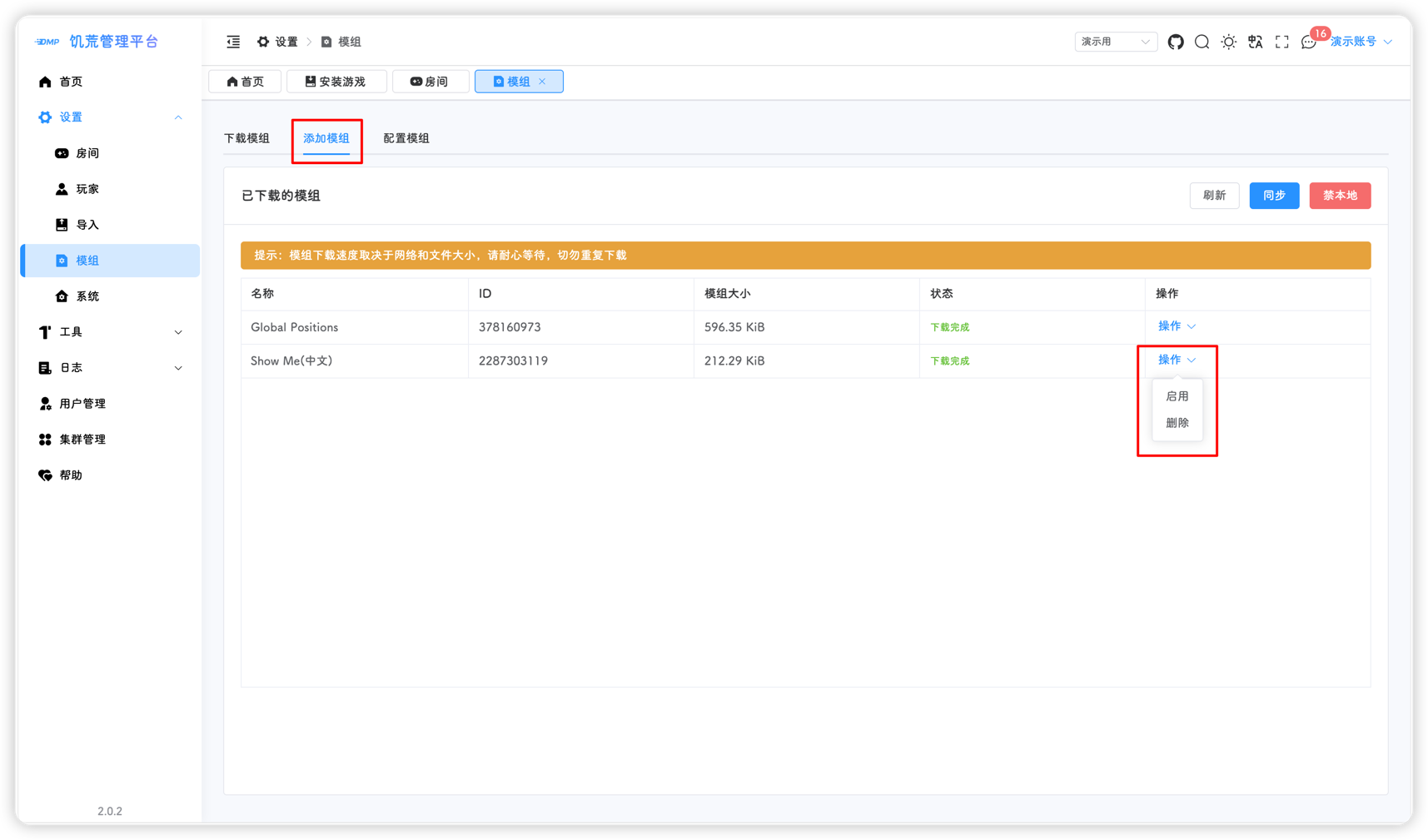Image resolution: width=1428 pixels, height=840 pixels.
Task: Collapse the sidebar menu fold icon
Action: [233, 42]
